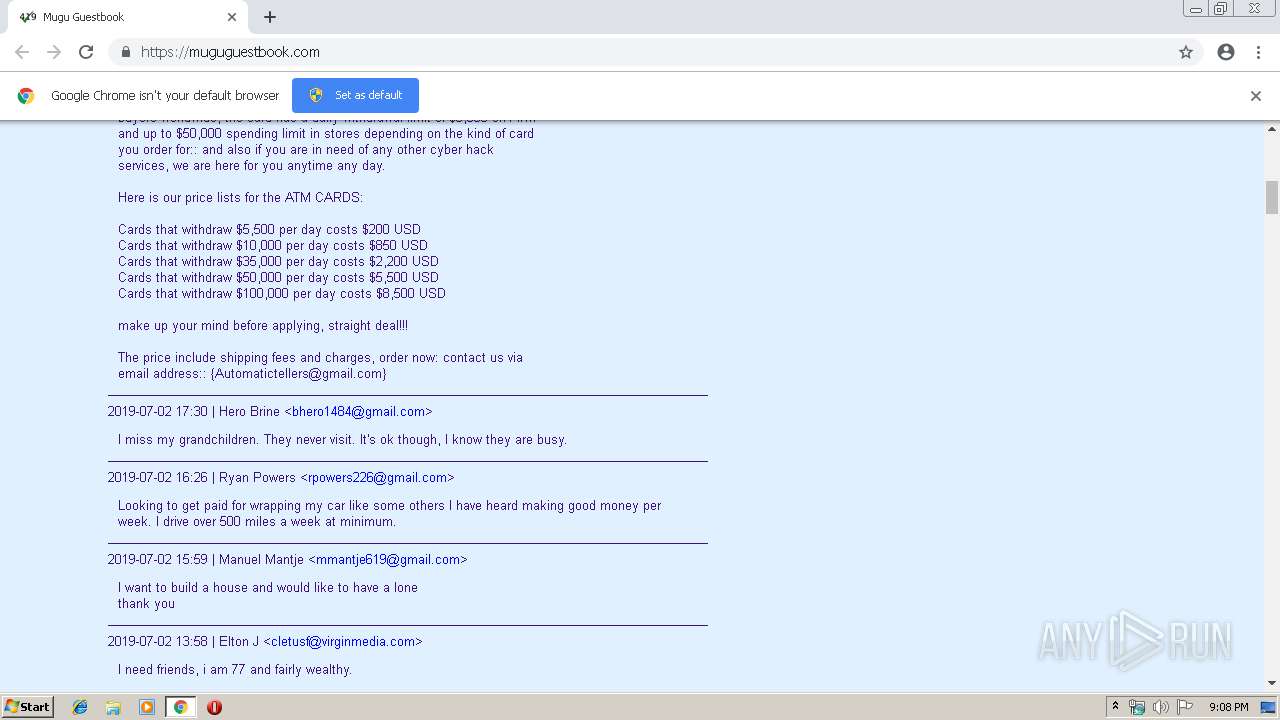Click Automatictellers@gmail.com text

[298, 374]
